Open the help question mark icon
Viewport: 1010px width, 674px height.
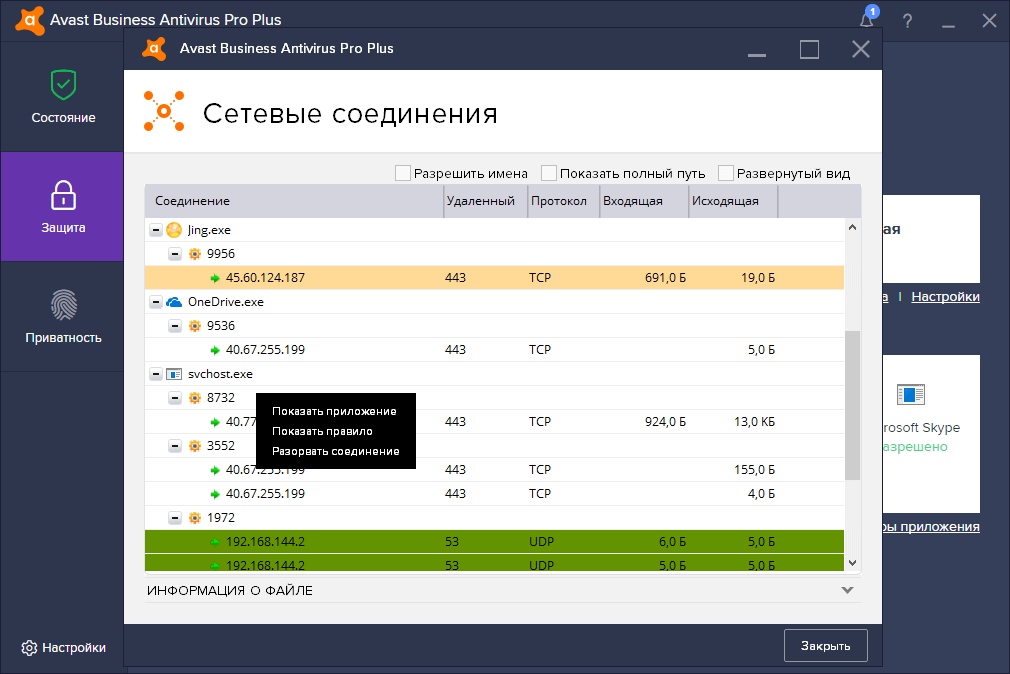pyautogui.click(x=908, y=21)
